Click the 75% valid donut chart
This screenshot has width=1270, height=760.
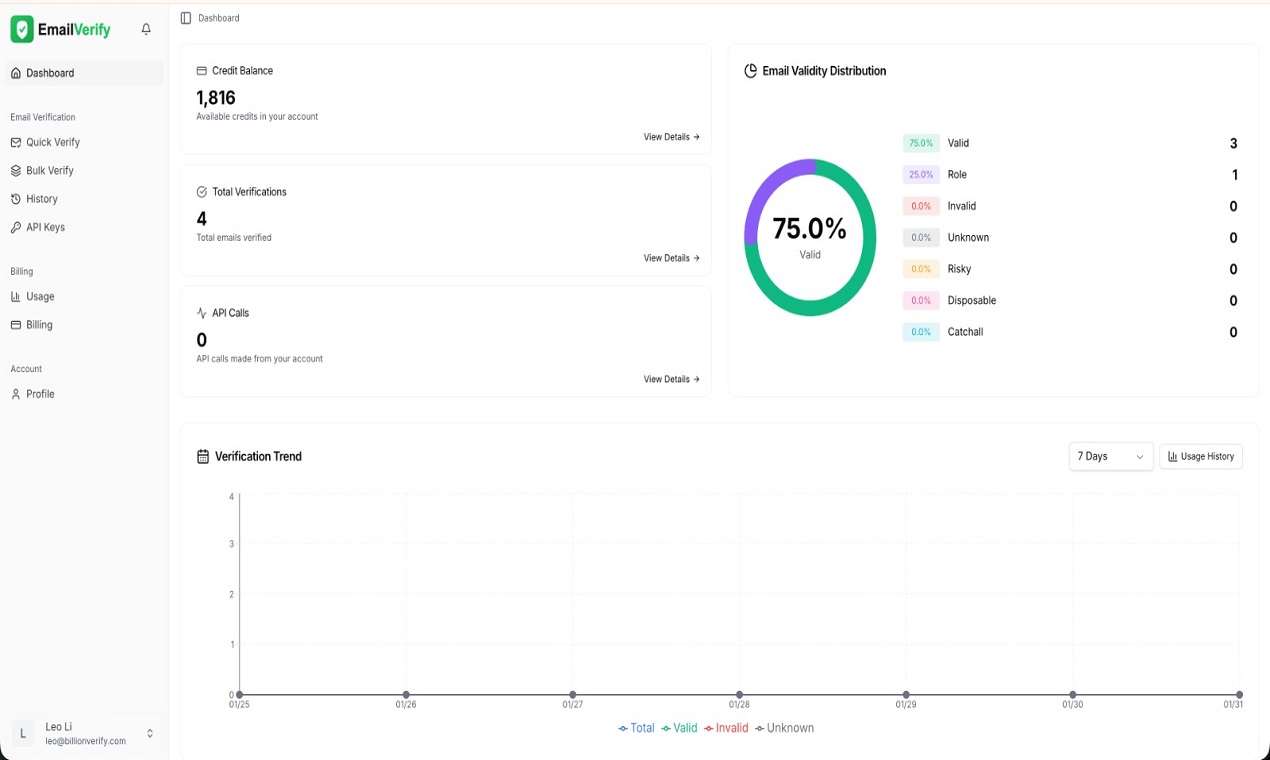point(809,238)
